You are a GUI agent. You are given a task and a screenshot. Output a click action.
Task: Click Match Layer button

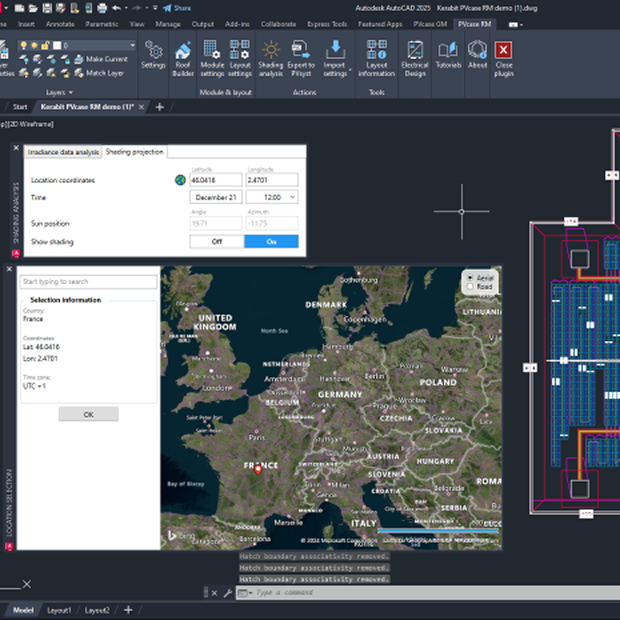99,73
